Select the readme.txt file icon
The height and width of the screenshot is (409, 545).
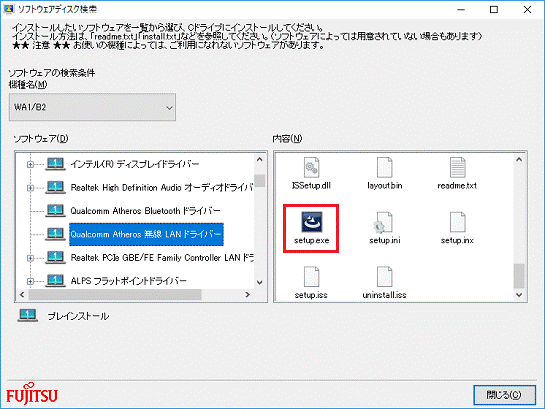pos(457,167)
